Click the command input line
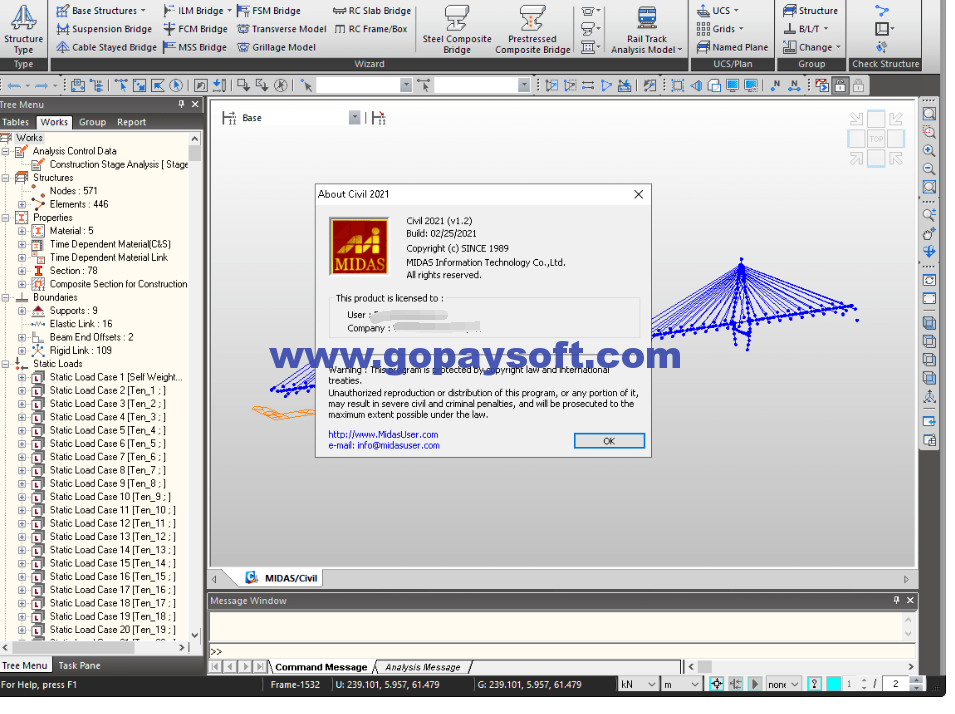 point(560,651)
